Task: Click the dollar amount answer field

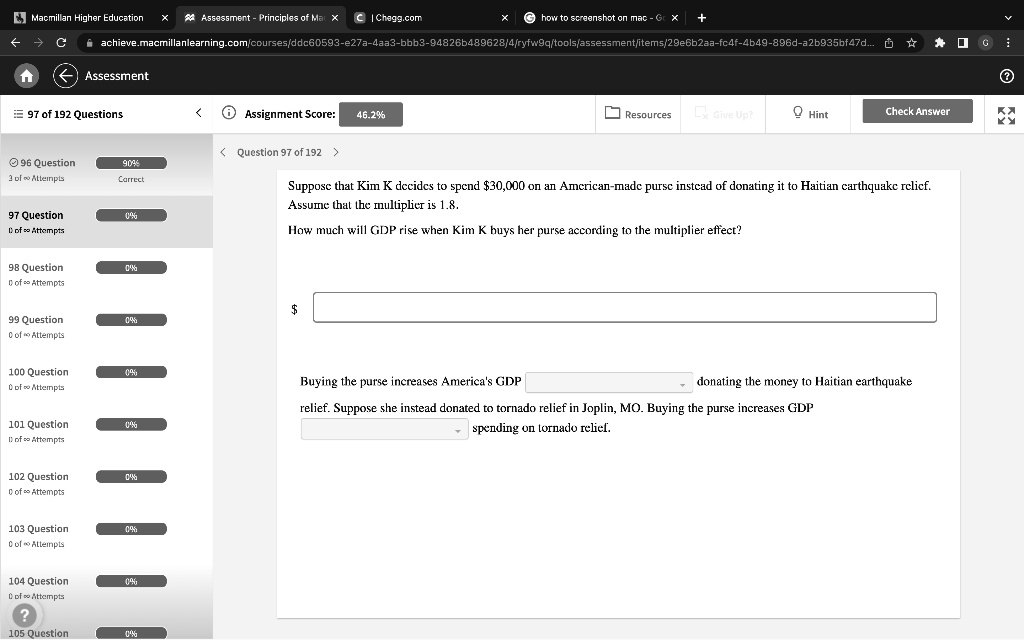Action: 624,307
